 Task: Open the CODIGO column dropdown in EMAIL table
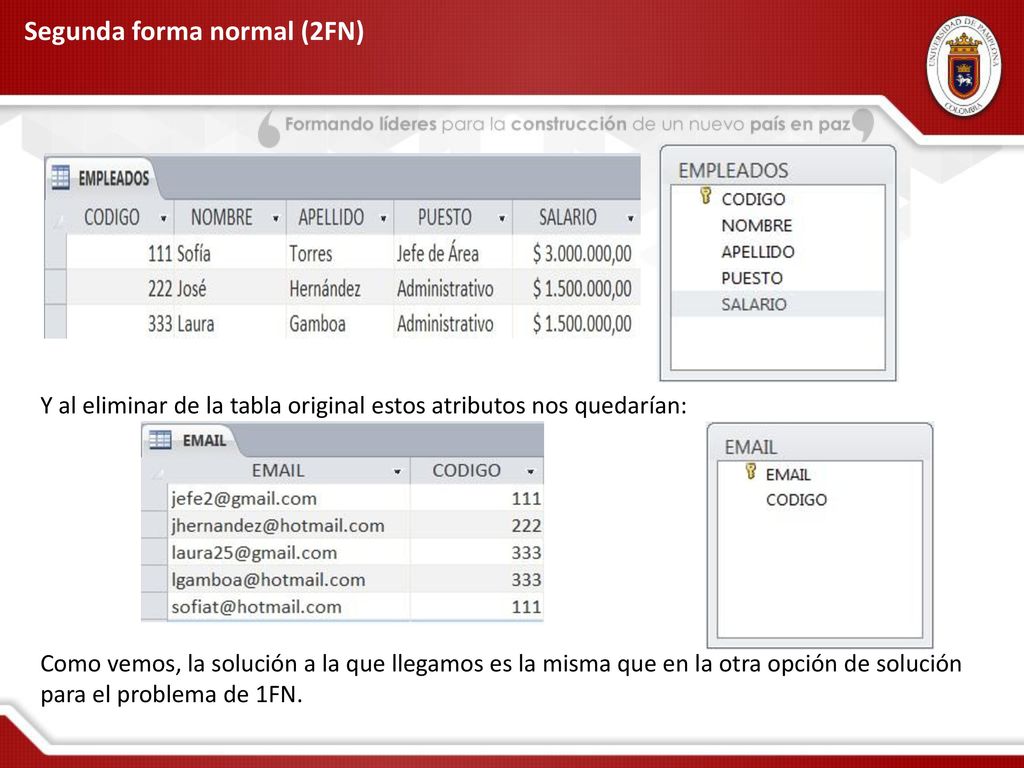click(x=530, y=472)
